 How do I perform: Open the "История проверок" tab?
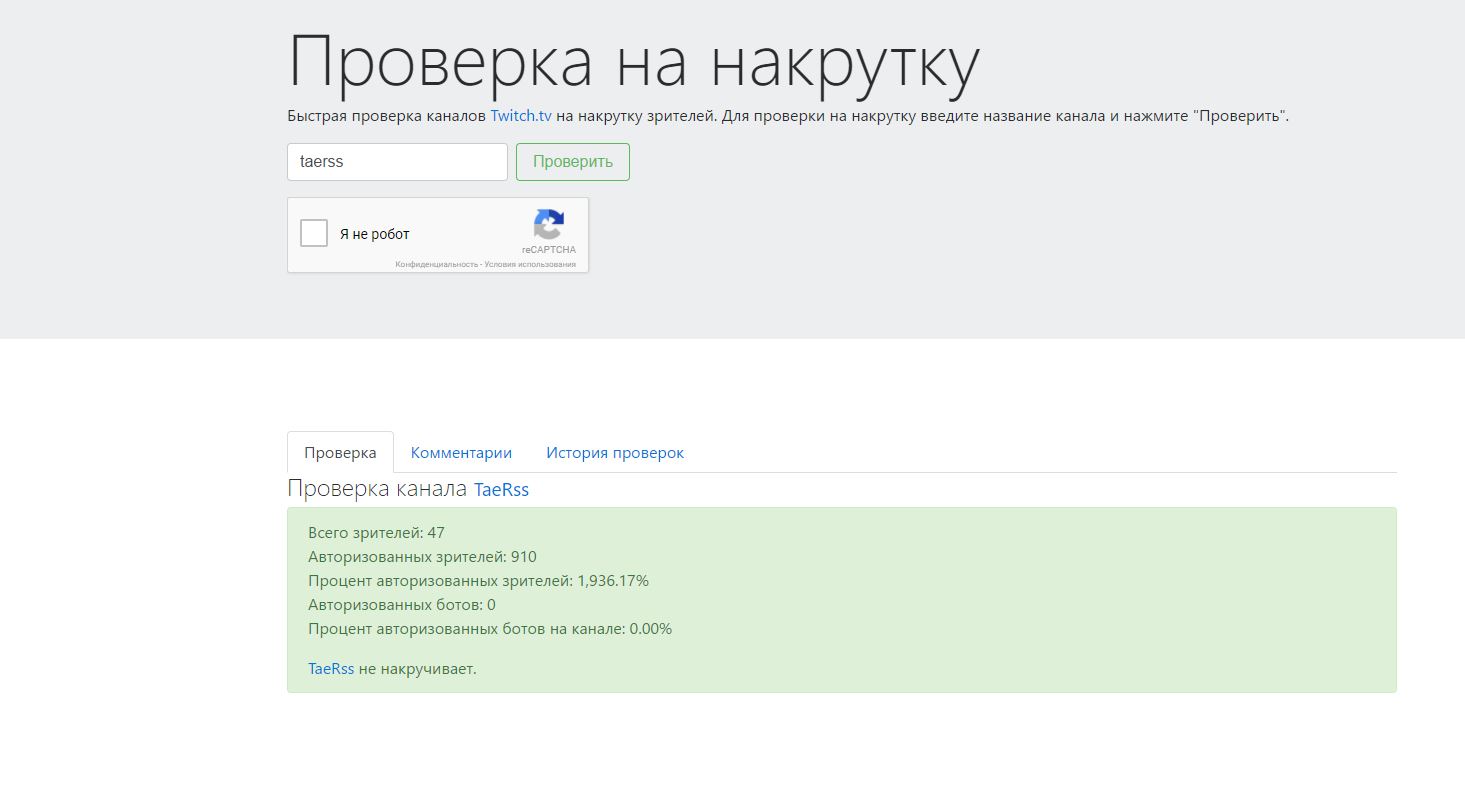[x=614, y=453]
